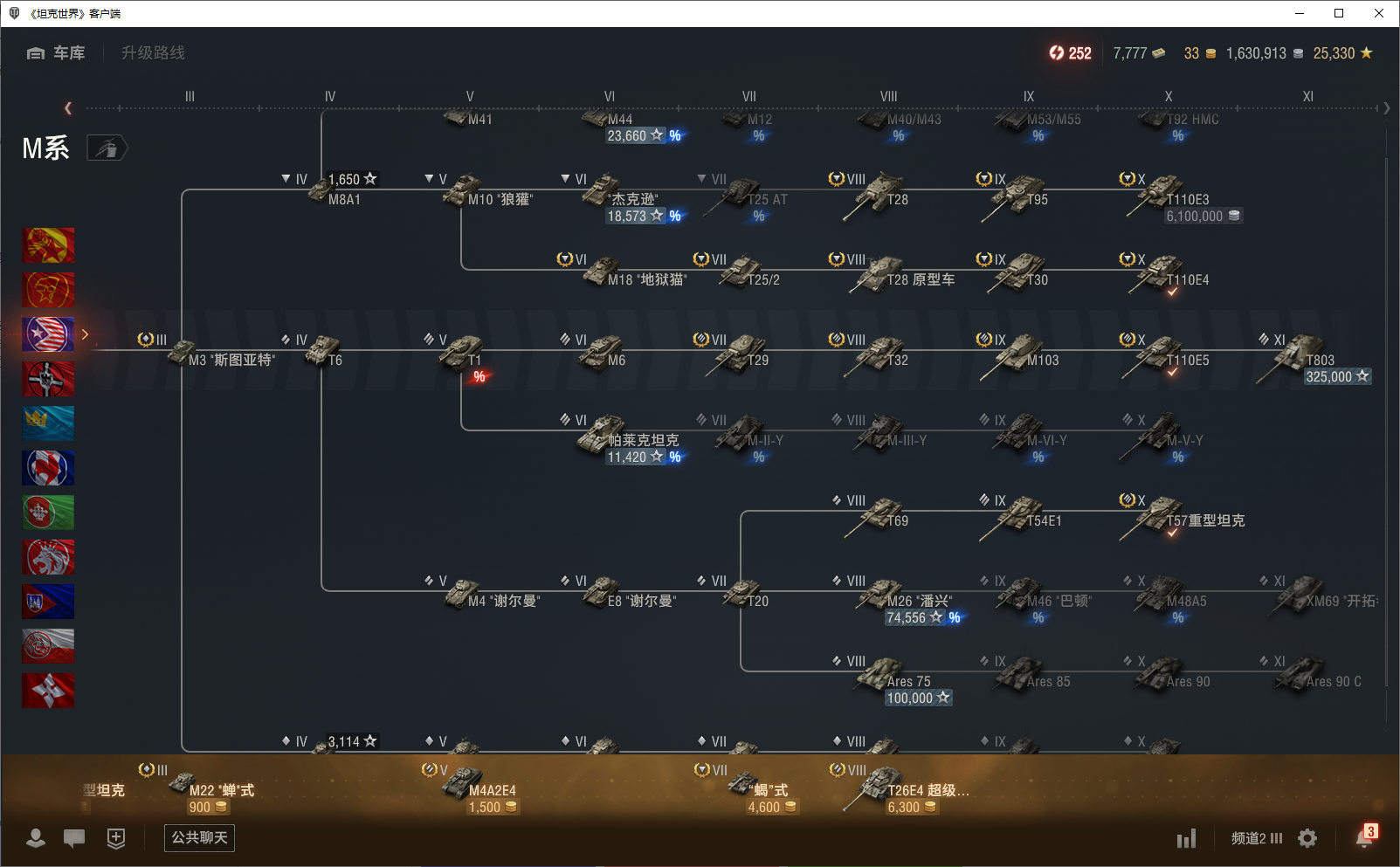1400x867 pixels.
Task: Select the USA stars and stripes flag
Action: (x=48, y=334)
